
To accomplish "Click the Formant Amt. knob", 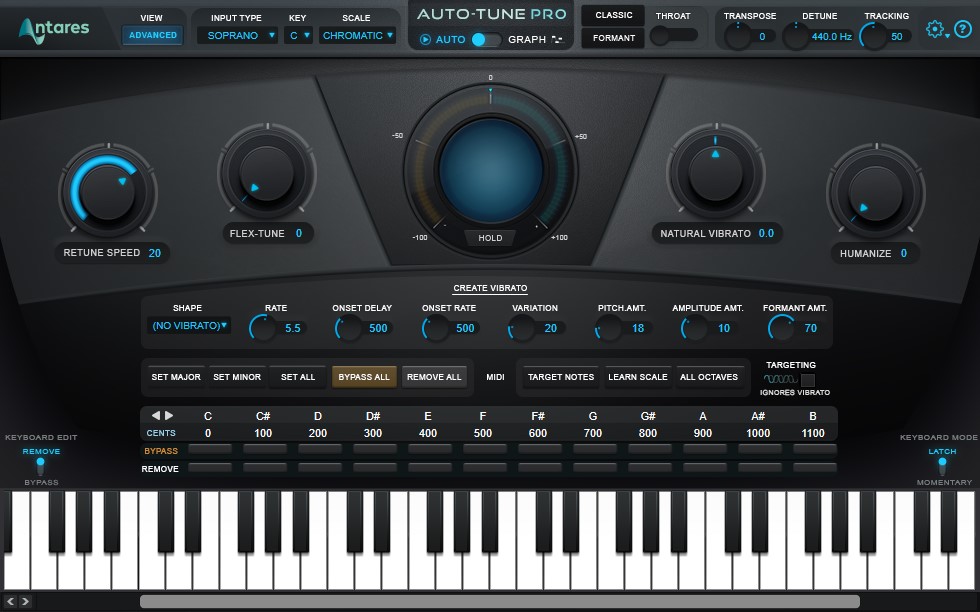I will pyautogui.click(x=781, y=328).
